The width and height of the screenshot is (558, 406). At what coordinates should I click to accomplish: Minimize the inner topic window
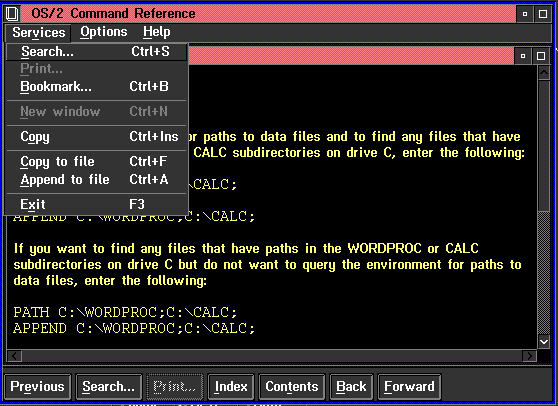point(523,56)
